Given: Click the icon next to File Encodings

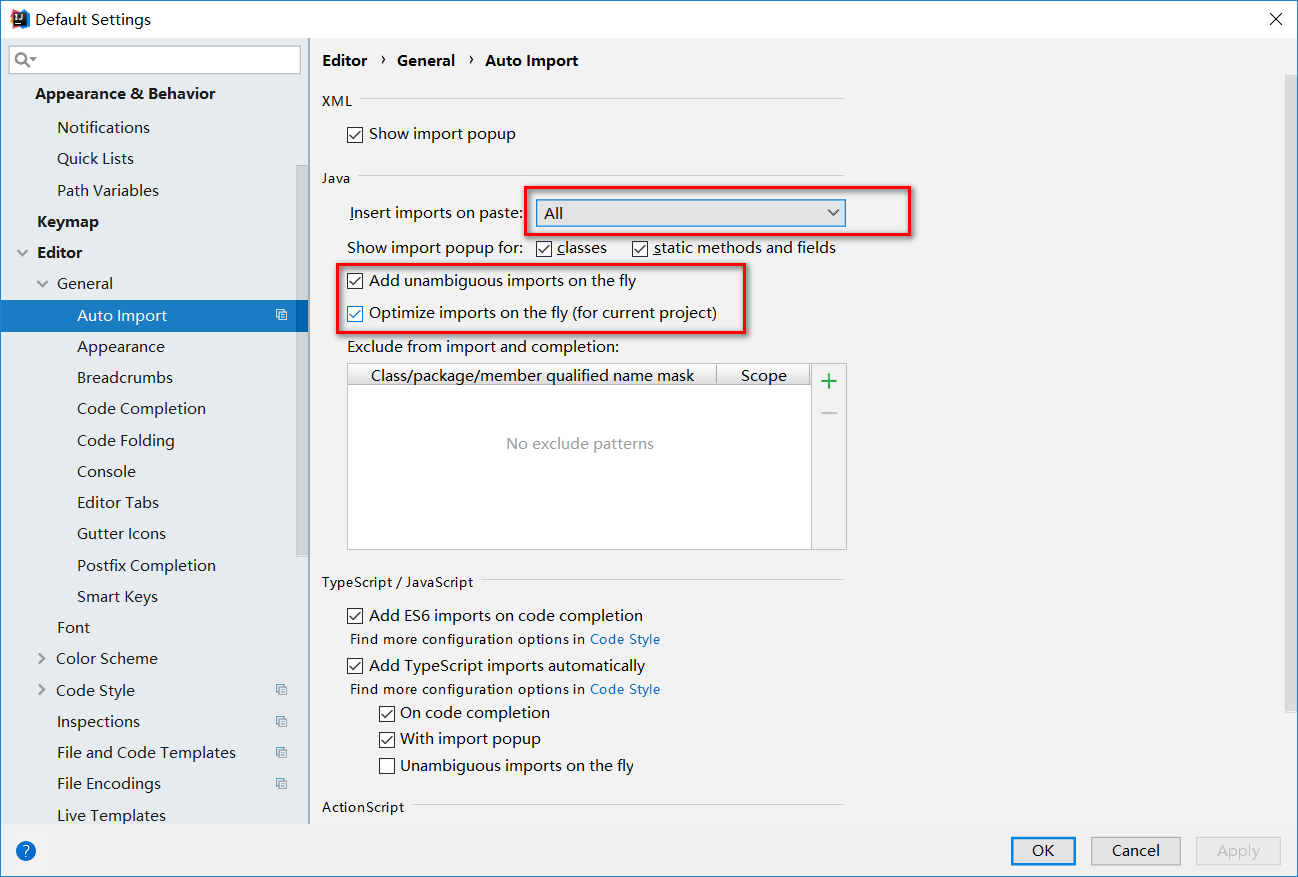Looking at the screenshot, I should (281, 784).
